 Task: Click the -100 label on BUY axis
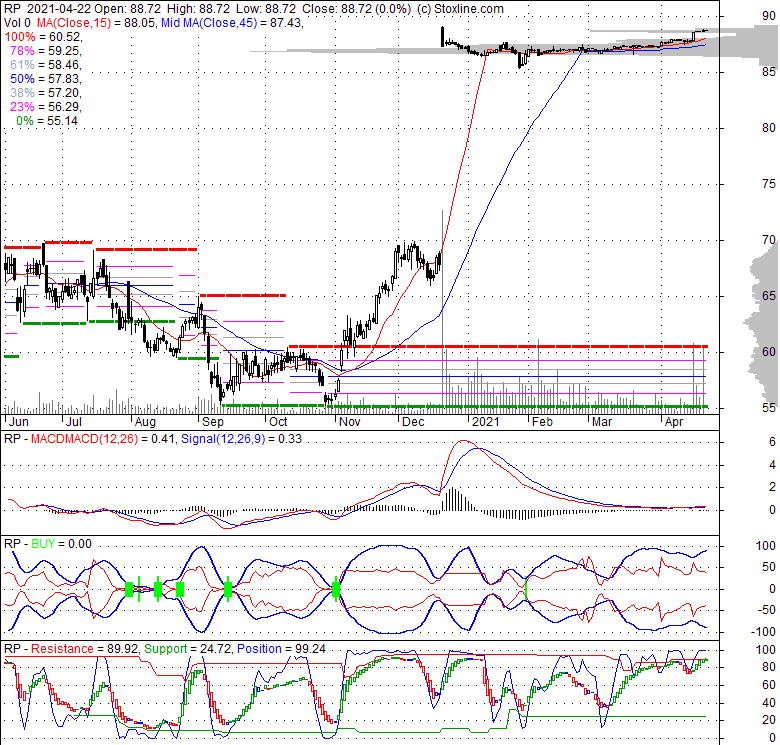(765, 632)
